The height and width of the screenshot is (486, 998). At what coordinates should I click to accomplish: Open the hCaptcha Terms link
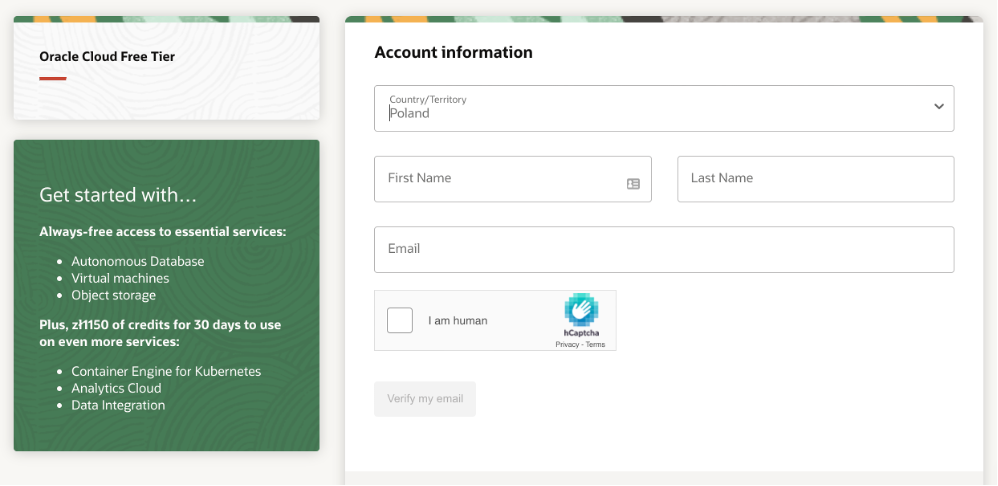click(x=596, y=345)
